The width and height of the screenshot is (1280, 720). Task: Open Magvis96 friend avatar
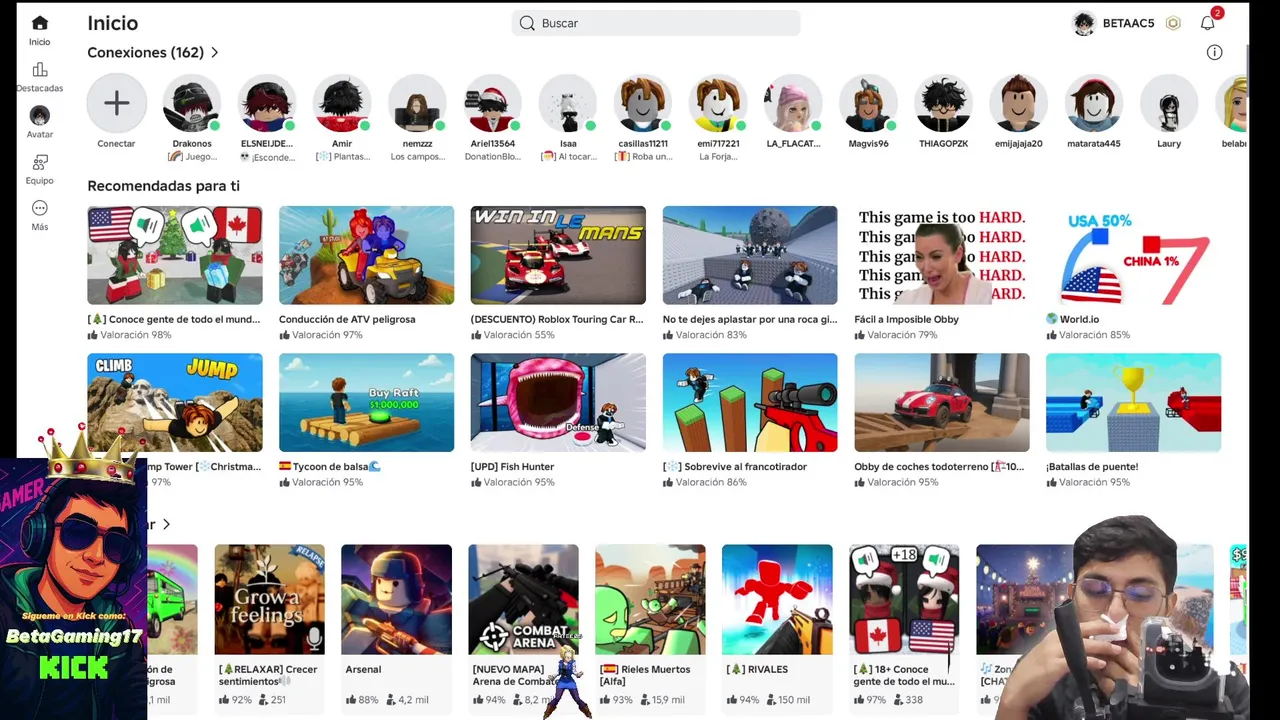click(868, 103)
